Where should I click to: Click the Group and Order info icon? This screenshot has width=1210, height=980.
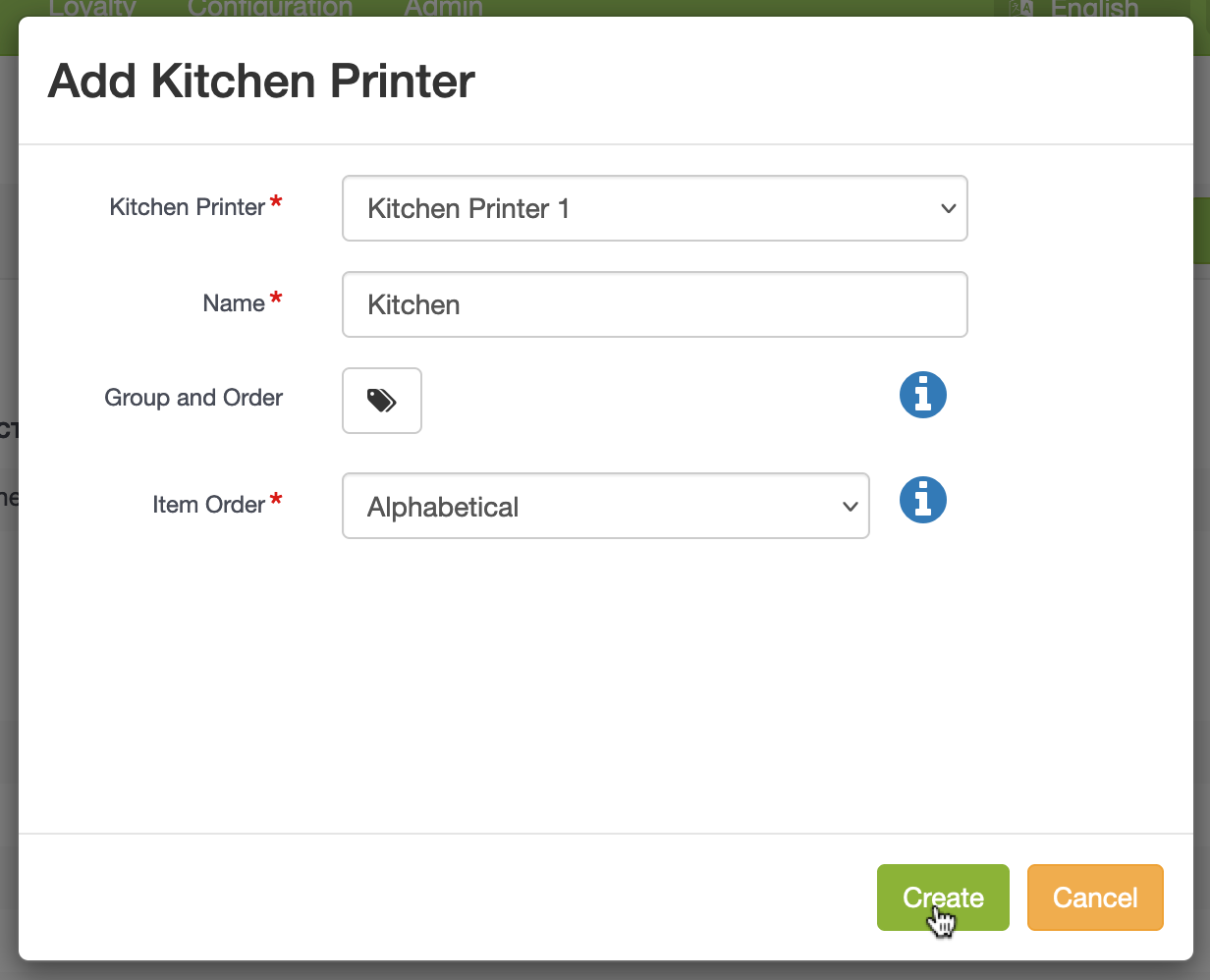[922, 395]
